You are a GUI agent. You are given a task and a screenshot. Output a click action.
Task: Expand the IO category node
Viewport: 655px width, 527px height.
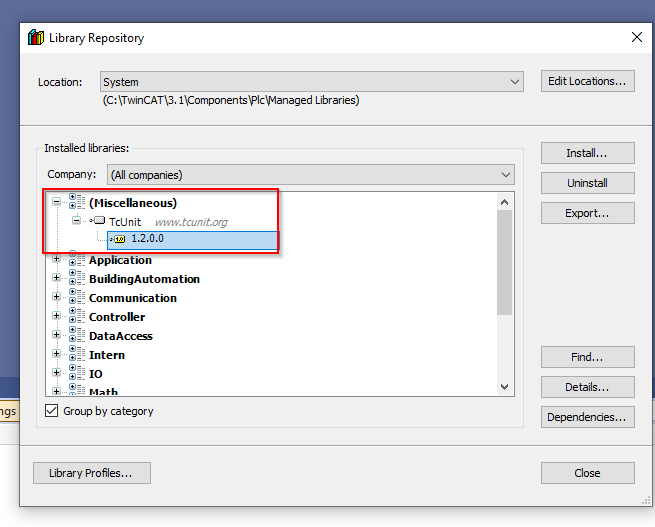pyautogui.click(x=56, y=372)
